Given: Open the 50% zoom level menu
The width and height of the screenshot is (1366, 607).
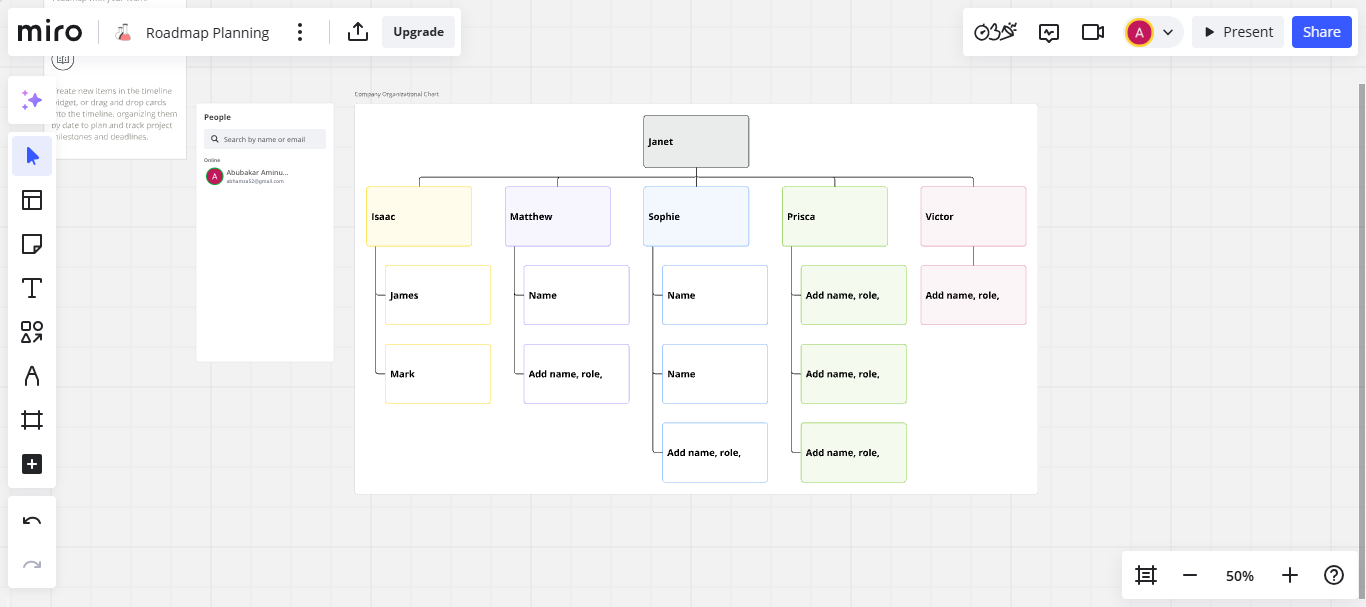Looking at the screenshot, I should [x=1240, y=576].
